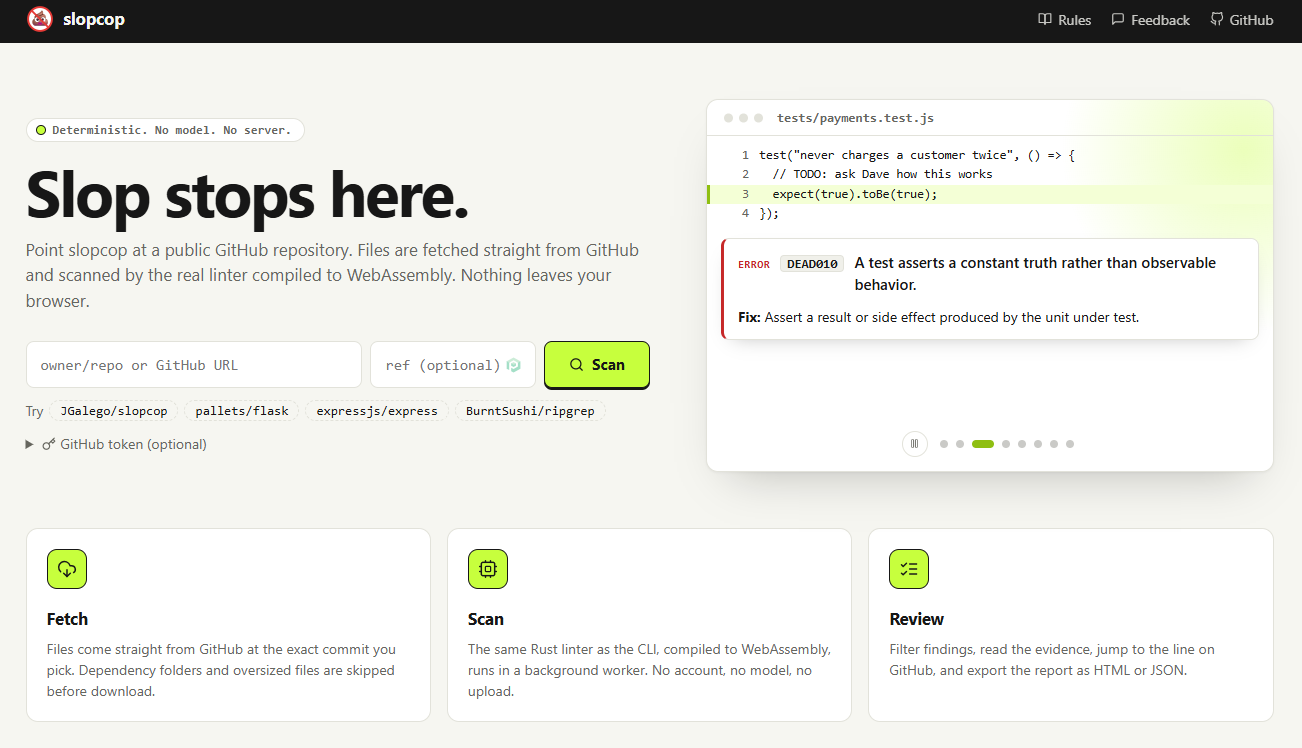Pick the pallets/flask example chip

242,411
